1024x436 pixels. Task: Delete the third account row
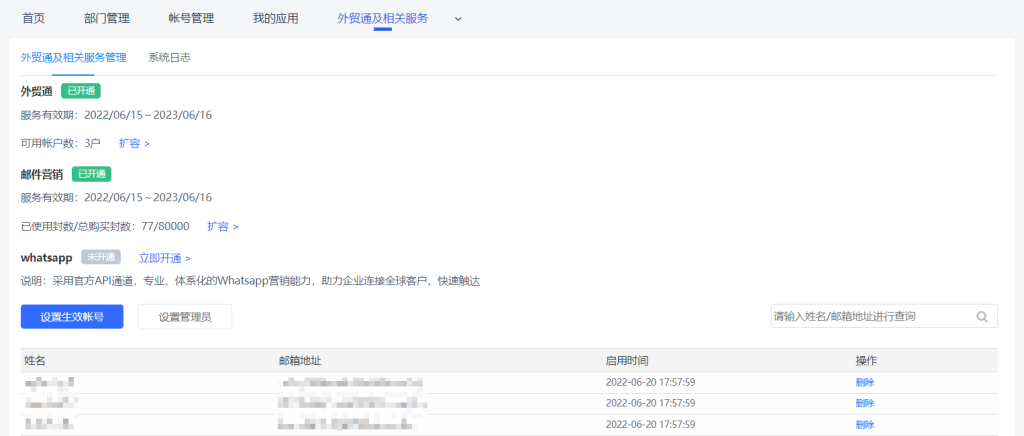[x=865, y=424]
